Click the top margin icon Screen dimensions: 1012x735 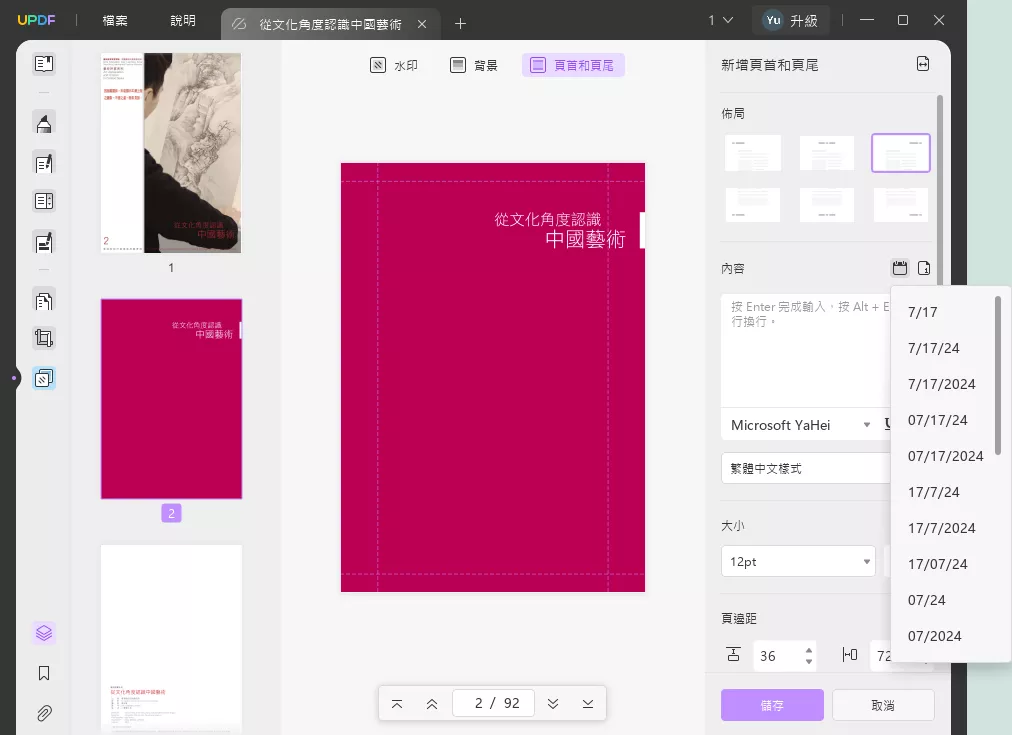click(x=734, y=655)
